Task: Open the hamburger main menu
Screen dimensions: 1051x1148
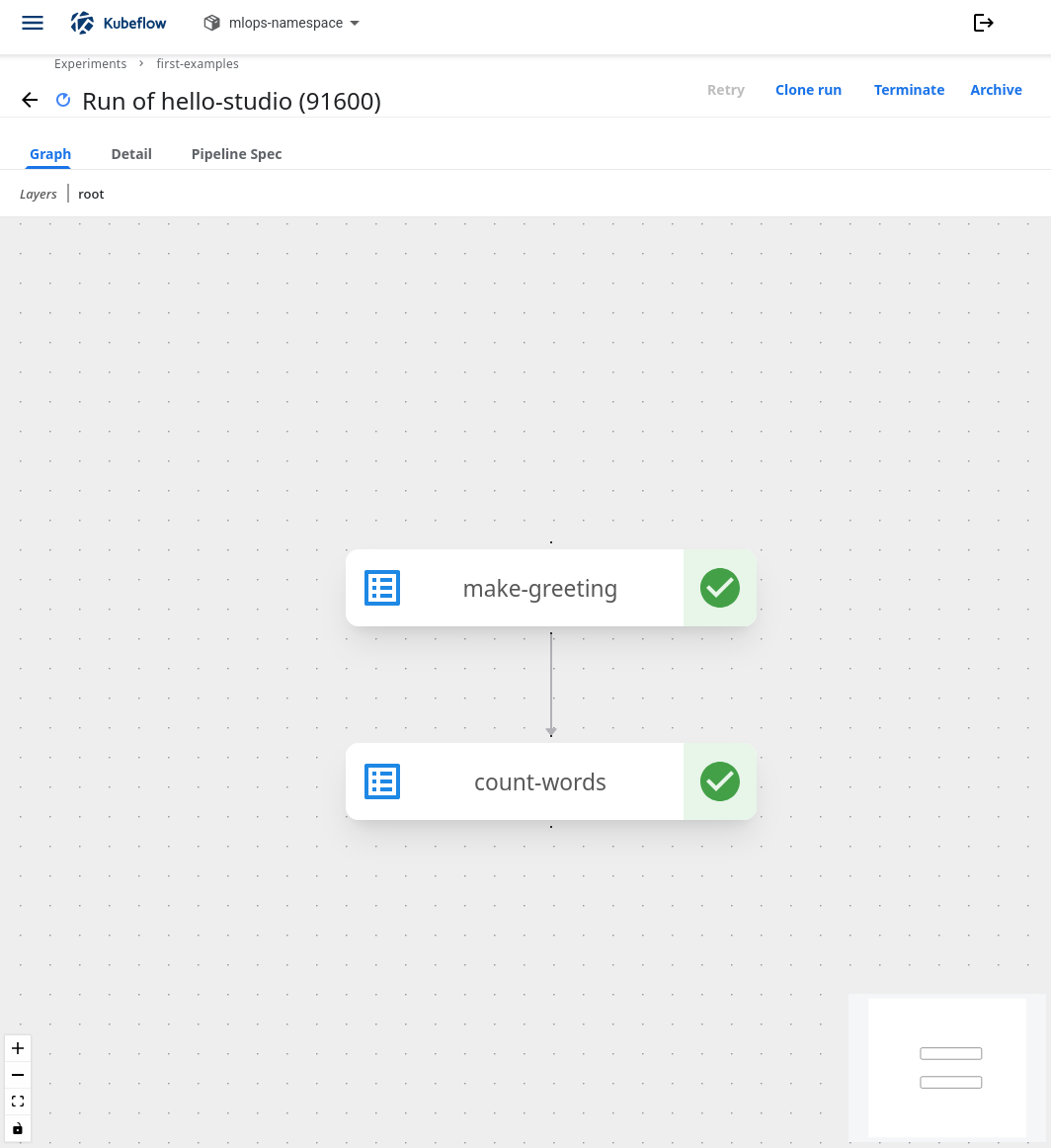Action: [x=33, y=23]
